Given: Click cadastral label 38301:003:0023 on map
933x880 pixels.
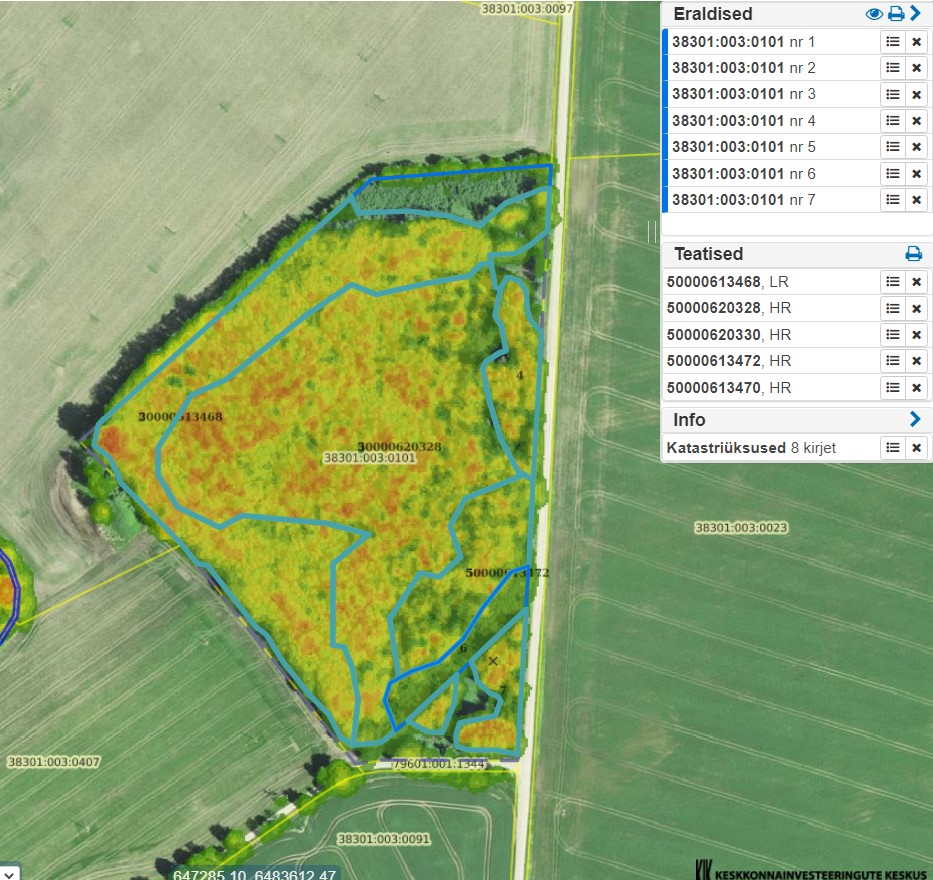Looking at the screenshot, I should 741,527.
